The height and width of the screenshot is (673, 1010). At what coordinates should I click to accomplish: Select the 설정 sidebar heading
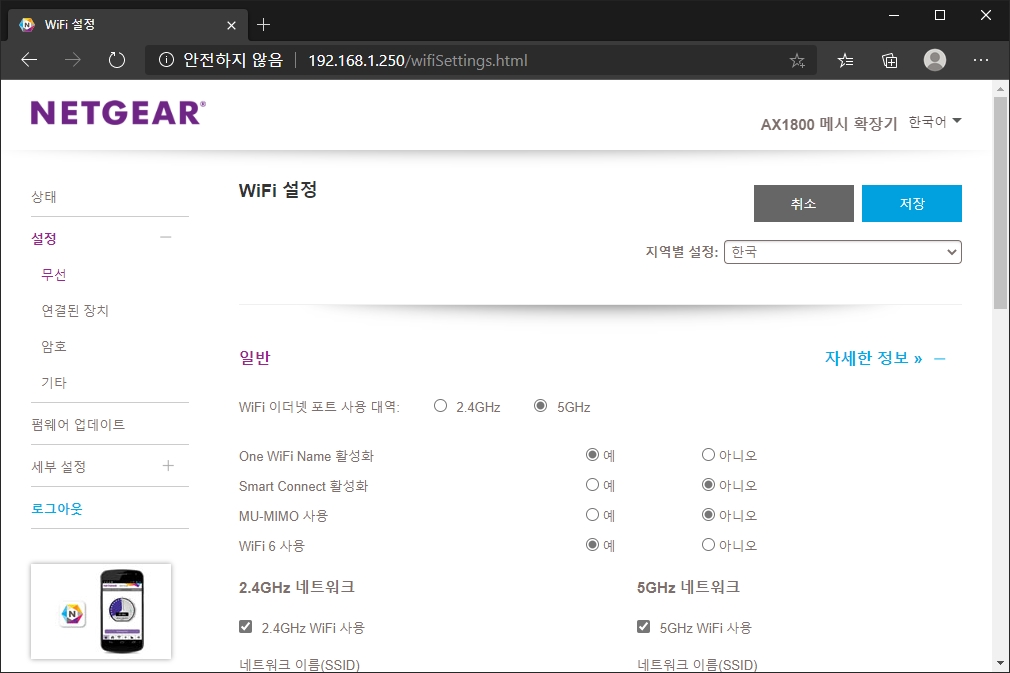[x=44, y=238]
